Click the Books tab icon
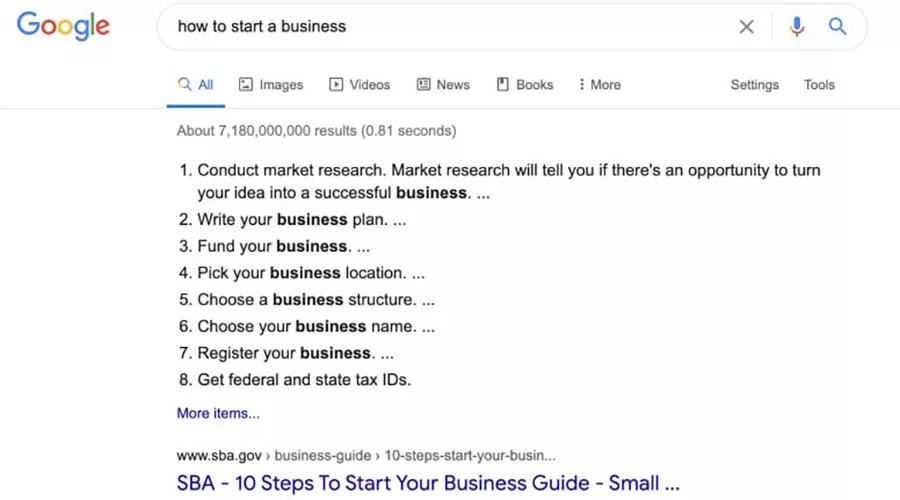The width and height of the screenshot is (900, 500). coord(503,85)
